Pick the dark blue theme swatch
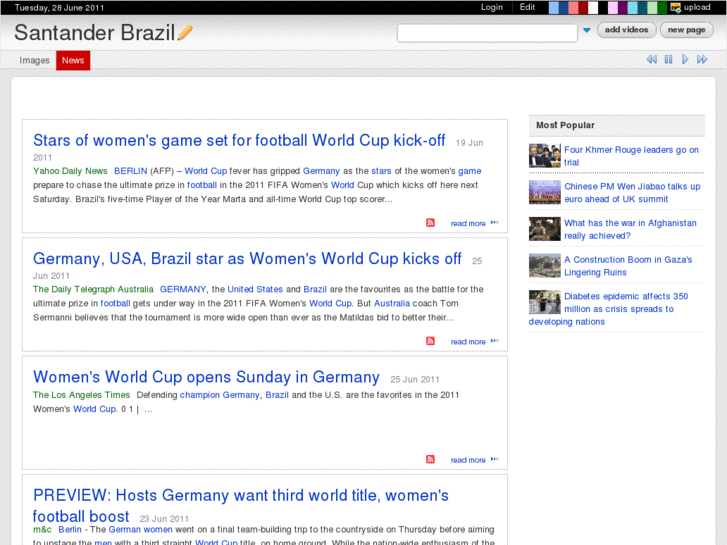 (x=563, y=7)
